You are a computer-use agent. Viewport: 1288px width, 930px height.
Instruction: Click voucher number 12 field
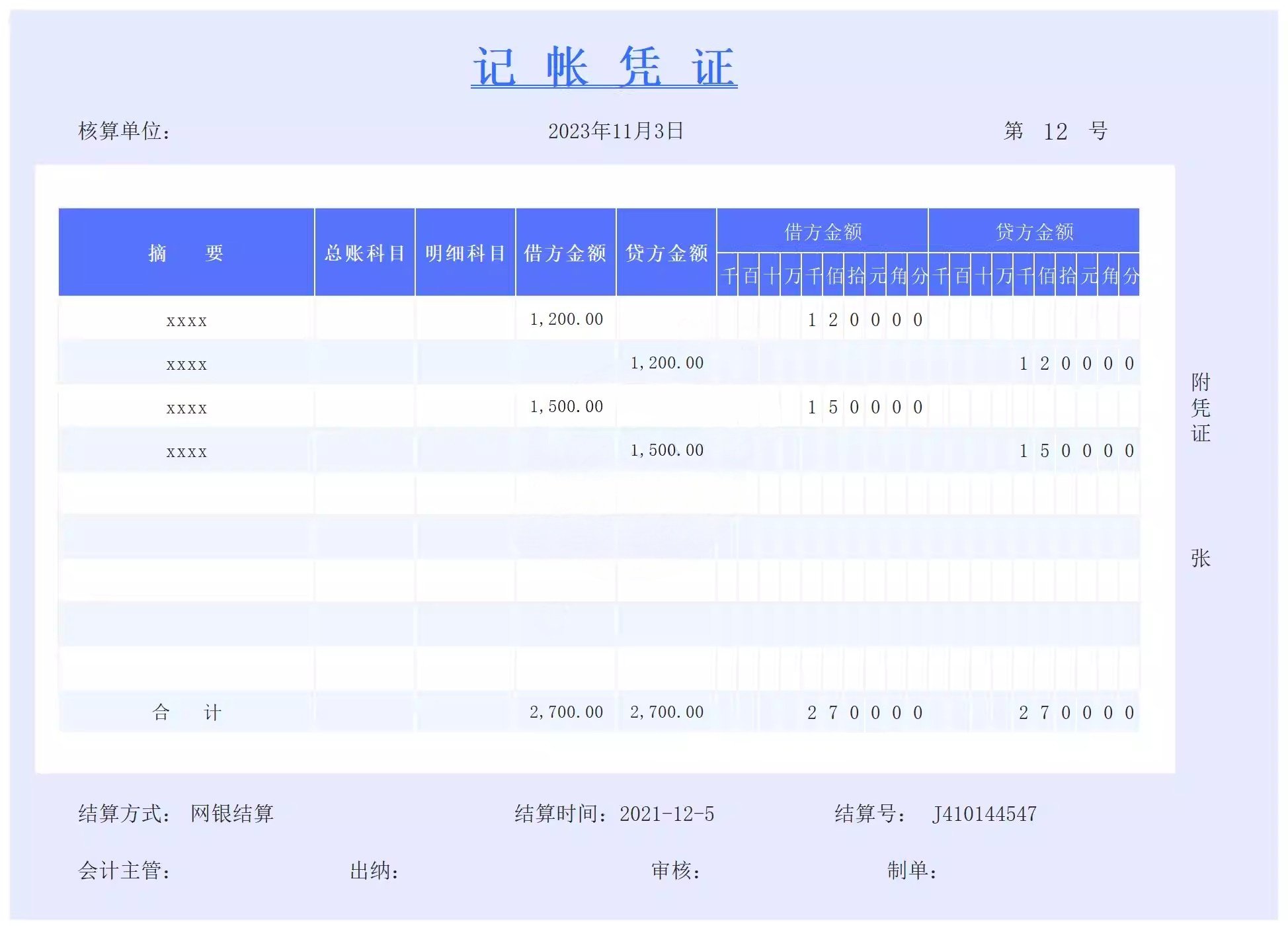point(1055,132)
